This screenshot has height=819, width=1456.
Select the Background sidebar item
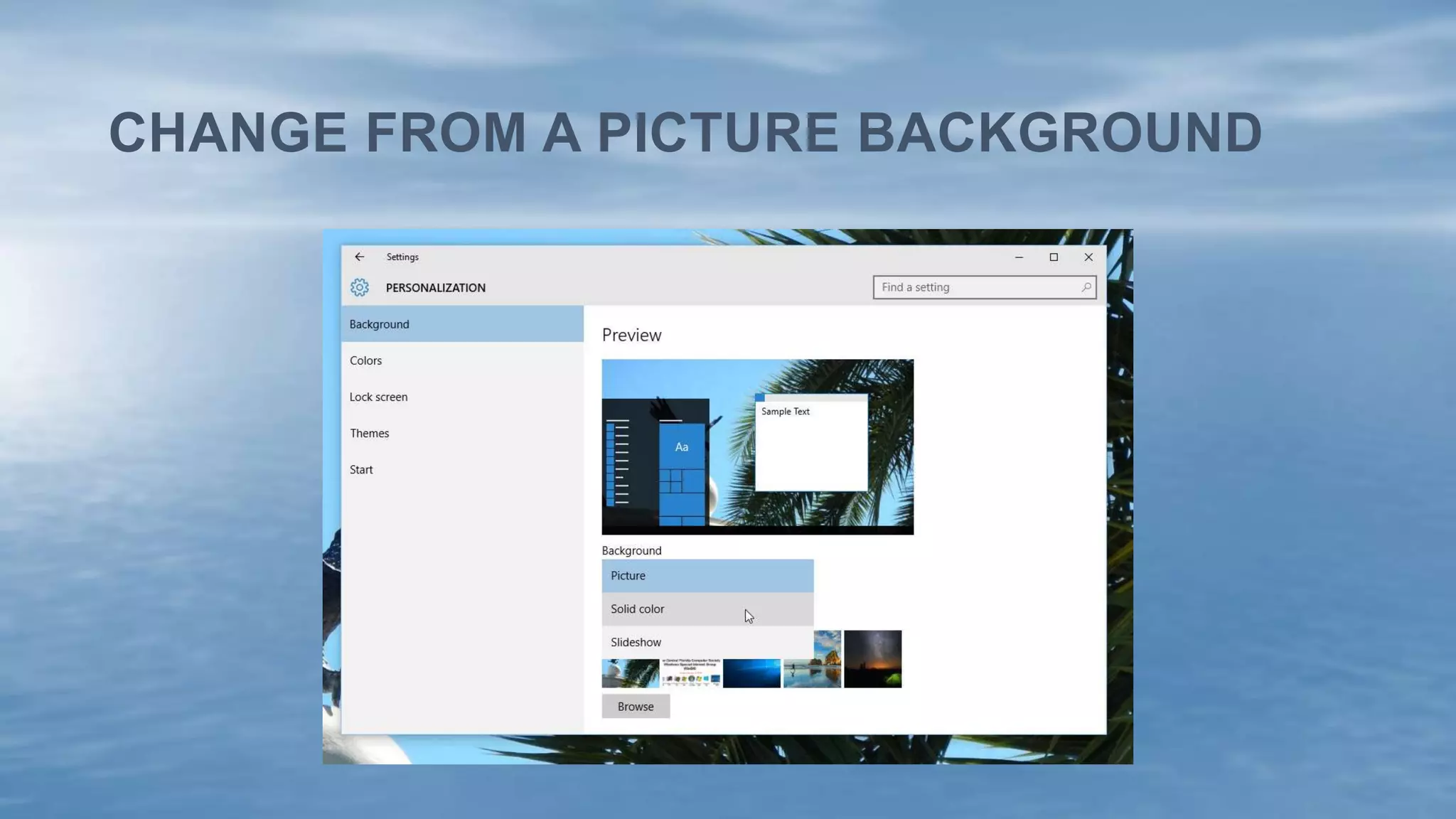tap(462, 324)
